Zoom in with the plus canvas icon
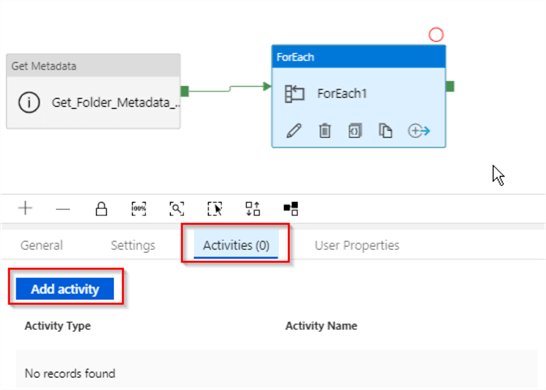The width and height of the screenshot is (546, 390). 25,208
